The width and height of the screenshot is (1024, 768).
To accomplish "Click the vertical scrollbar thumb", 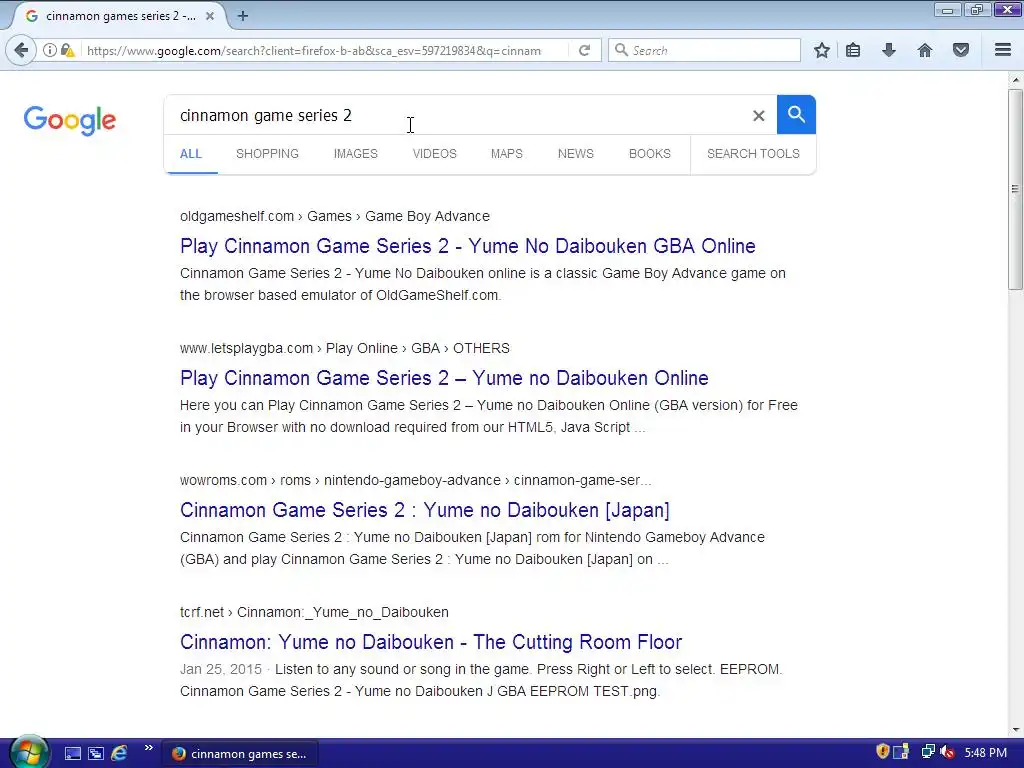I will [x=1015, y=189].
